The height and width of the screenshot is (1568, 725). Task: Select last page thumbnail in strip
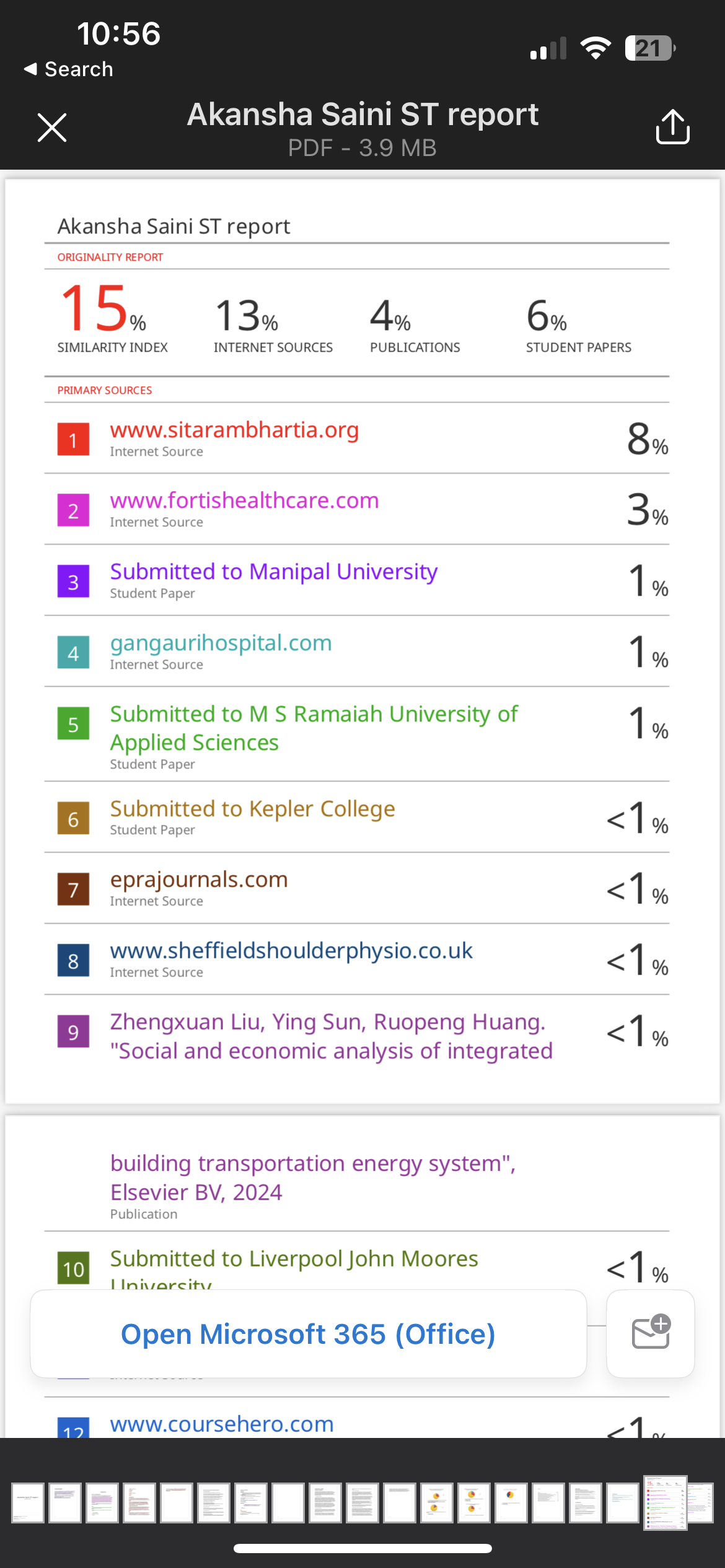click(700, 1503)
